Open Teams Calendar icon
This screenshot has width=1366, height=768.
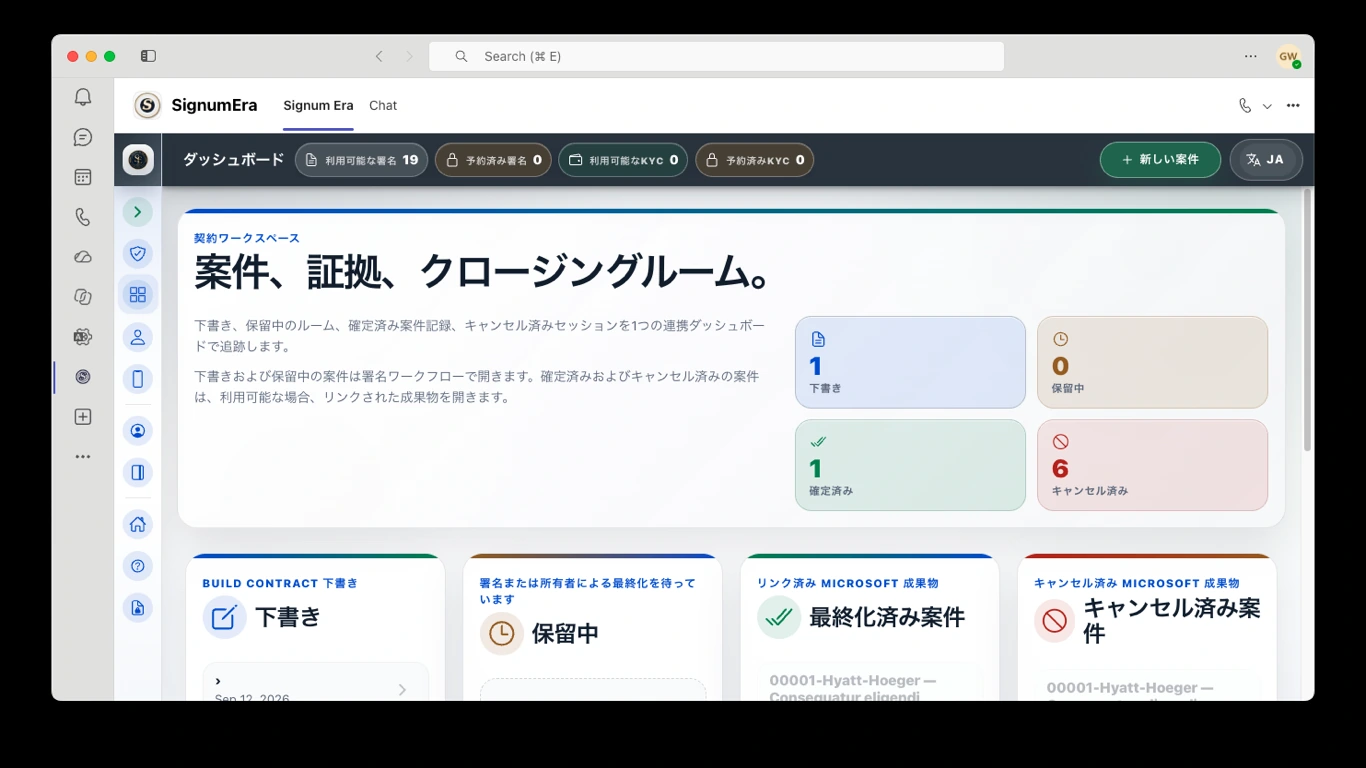point(83,177)
